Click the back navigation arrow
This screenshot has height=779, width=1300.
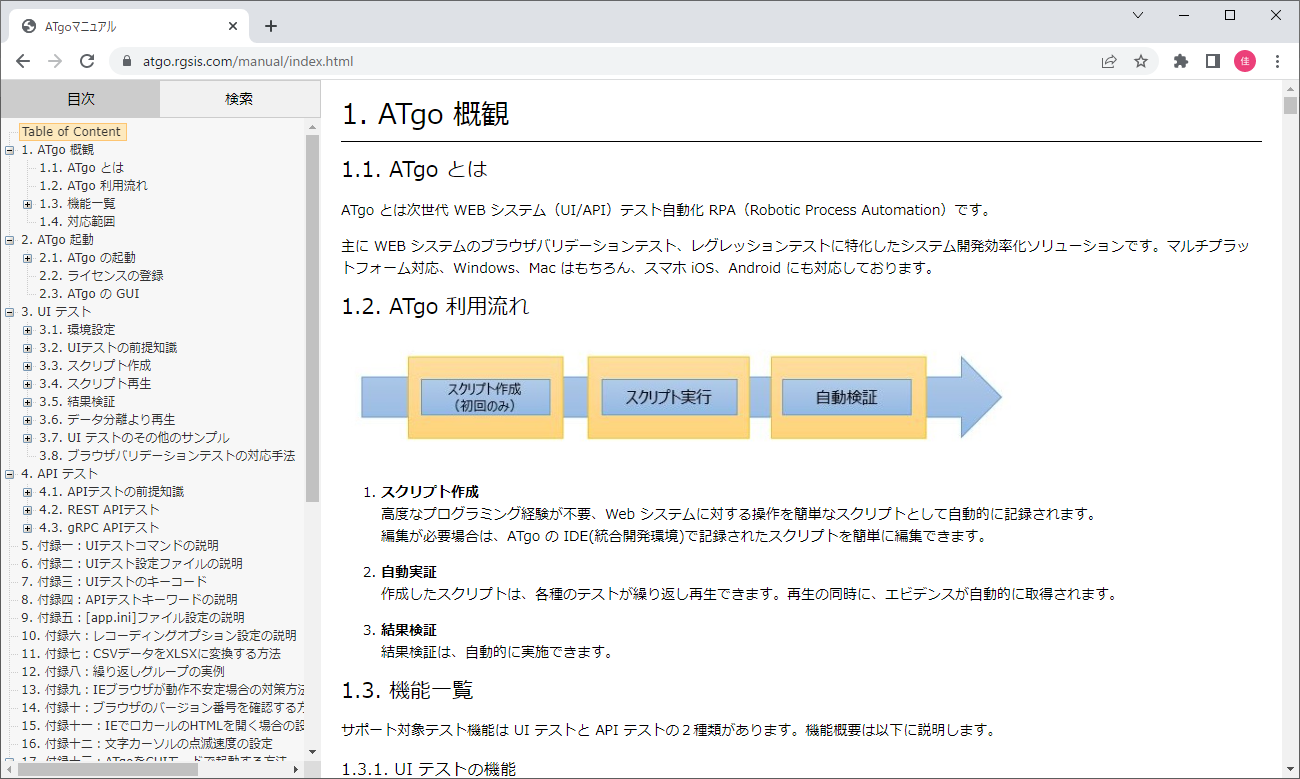point(22,60)
